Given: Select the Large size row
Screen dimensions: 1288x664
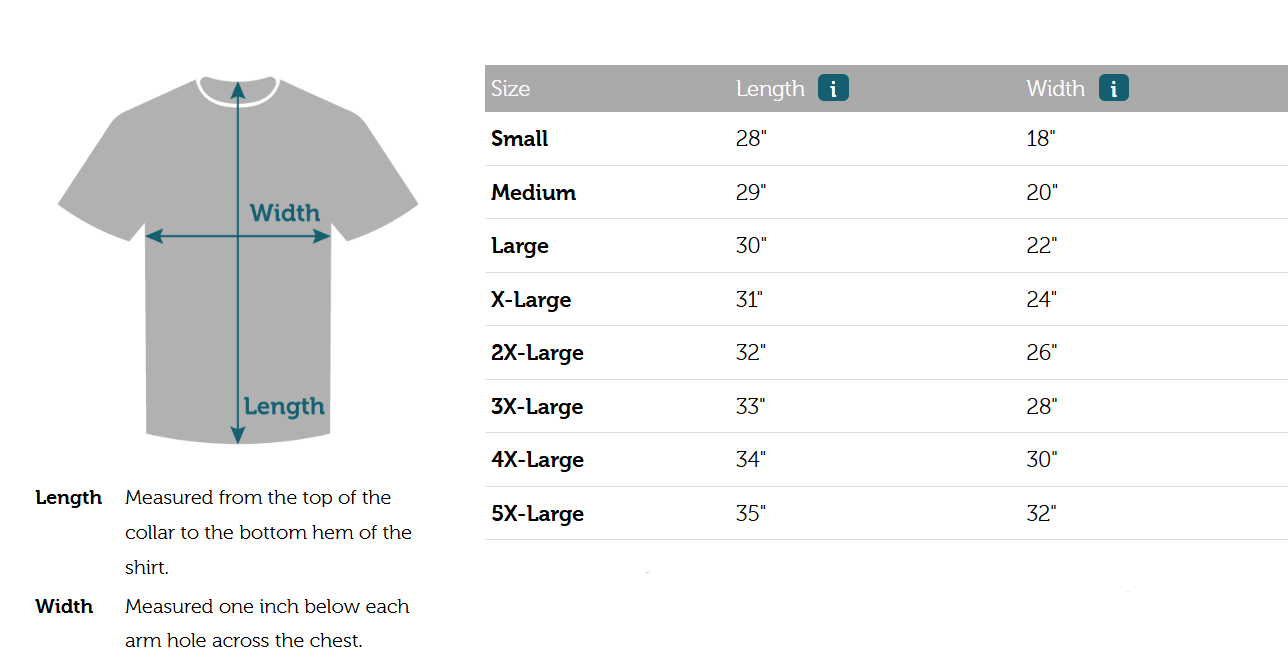Looking at the screenshot, I should (520, 246).
